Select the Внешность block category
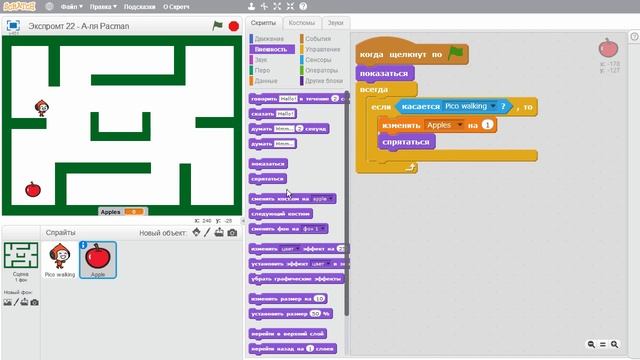640x360 pixels. pos(271,49)
